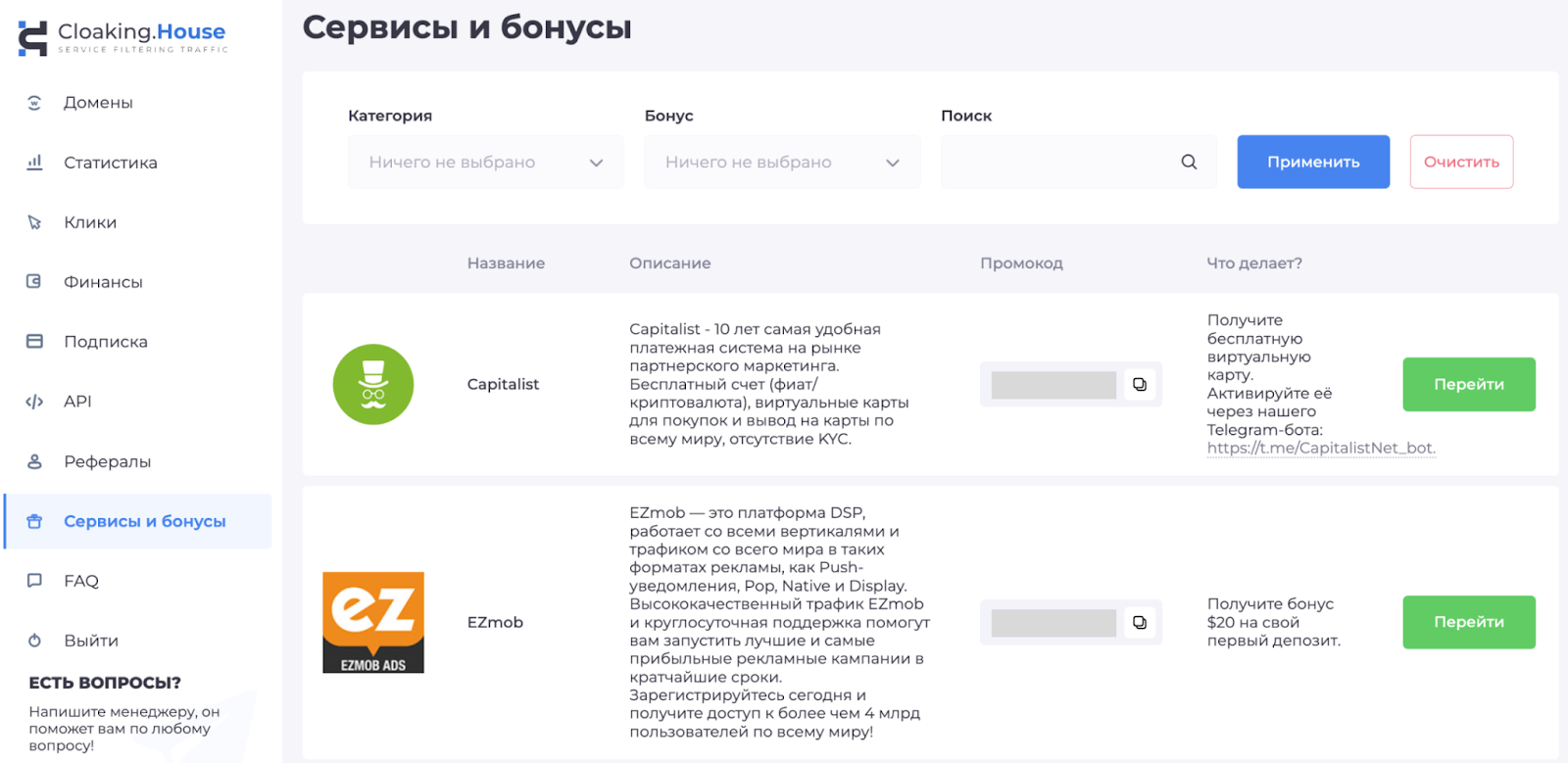Click the EZmob Ads logo
1568x763 pixels.
pyautogui.click(x=373, y=623)
